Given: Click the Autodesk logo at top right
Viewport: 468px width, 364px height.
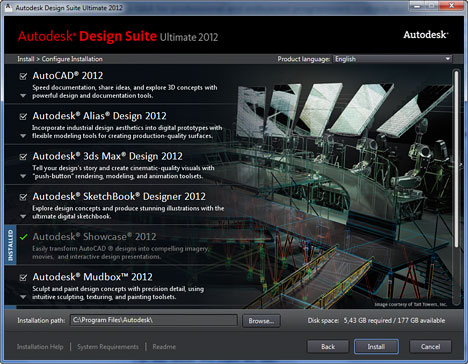Looking at the screenshot, I should pos(426,35).
